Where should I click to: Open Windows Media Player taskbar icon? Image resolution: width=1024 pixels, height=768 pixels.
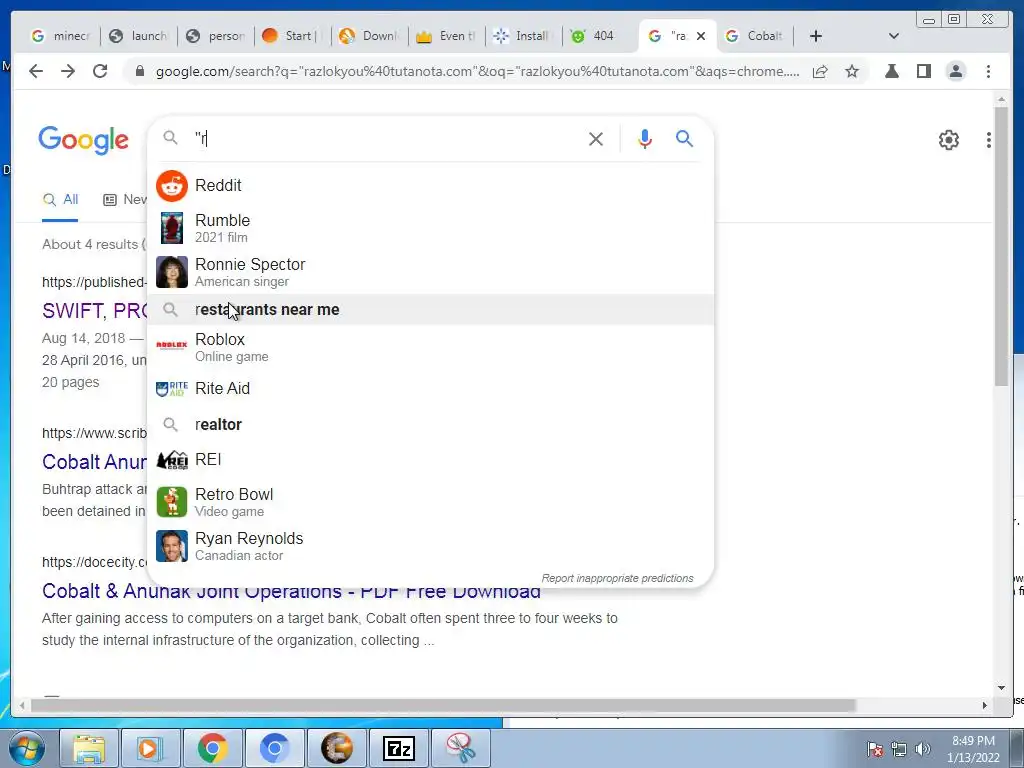[150, 748]
